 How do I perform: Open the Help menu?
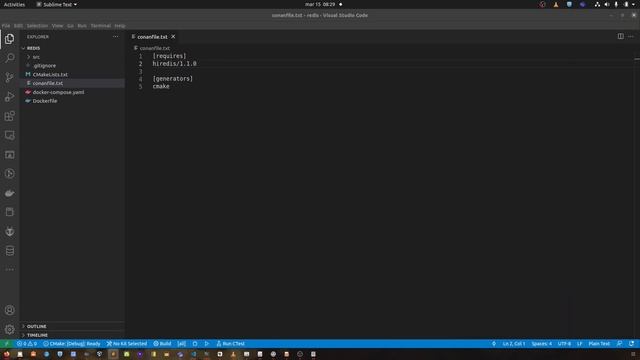coord(120,26)
